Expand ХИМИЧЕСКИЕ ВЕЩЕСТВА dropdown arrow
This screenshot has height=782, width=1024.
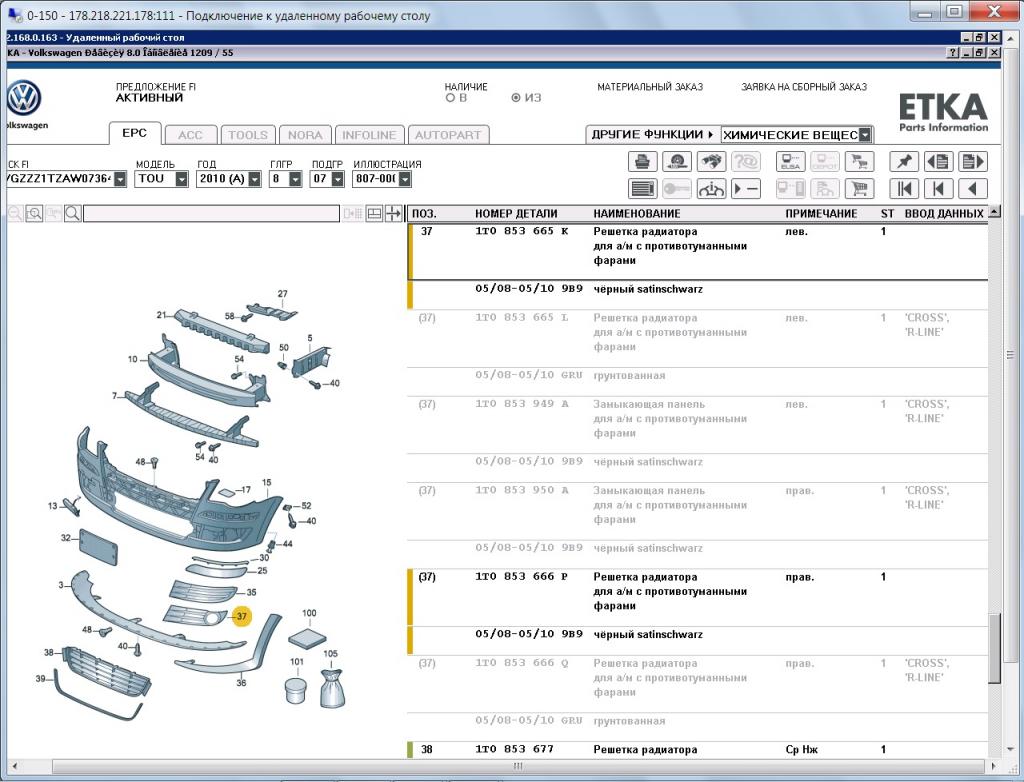[865, 135]
